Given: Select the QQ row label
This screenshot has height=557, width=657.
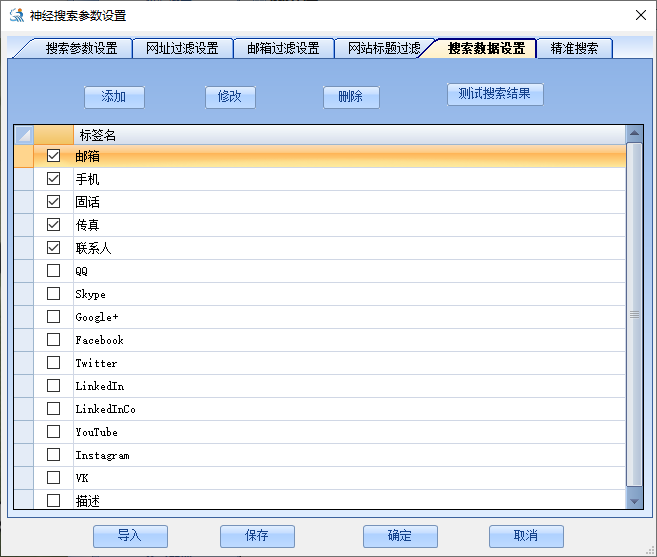Looking at the screenshot, I should coord(82,271).
